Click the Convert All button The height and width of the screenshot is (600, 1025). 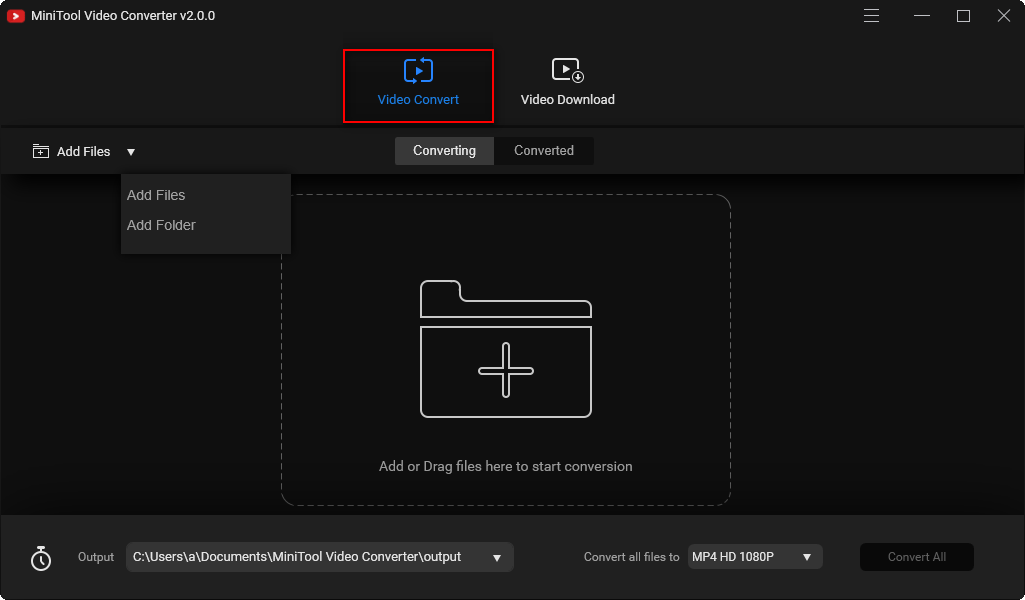point(916,557)
